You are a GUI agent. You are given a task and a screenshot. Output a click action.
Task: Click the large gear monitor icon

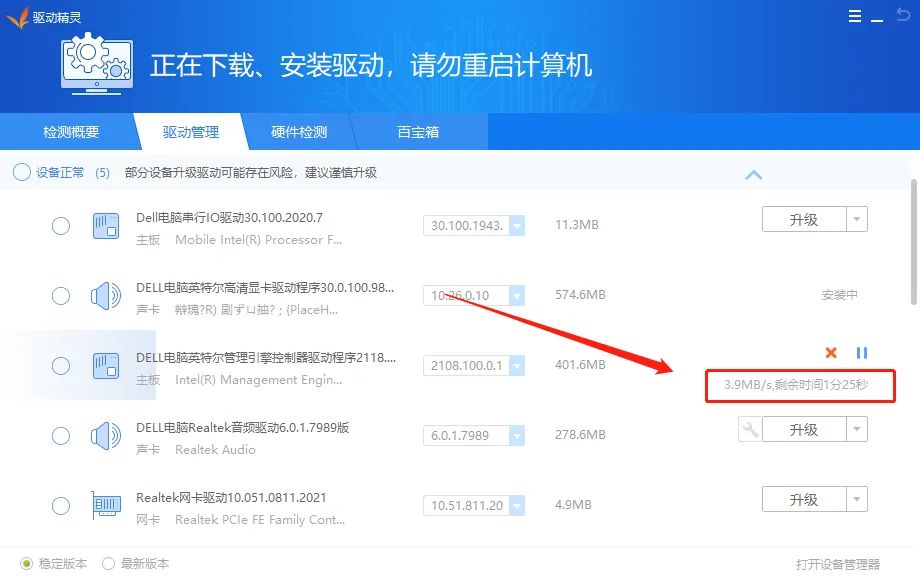point(97,63)
